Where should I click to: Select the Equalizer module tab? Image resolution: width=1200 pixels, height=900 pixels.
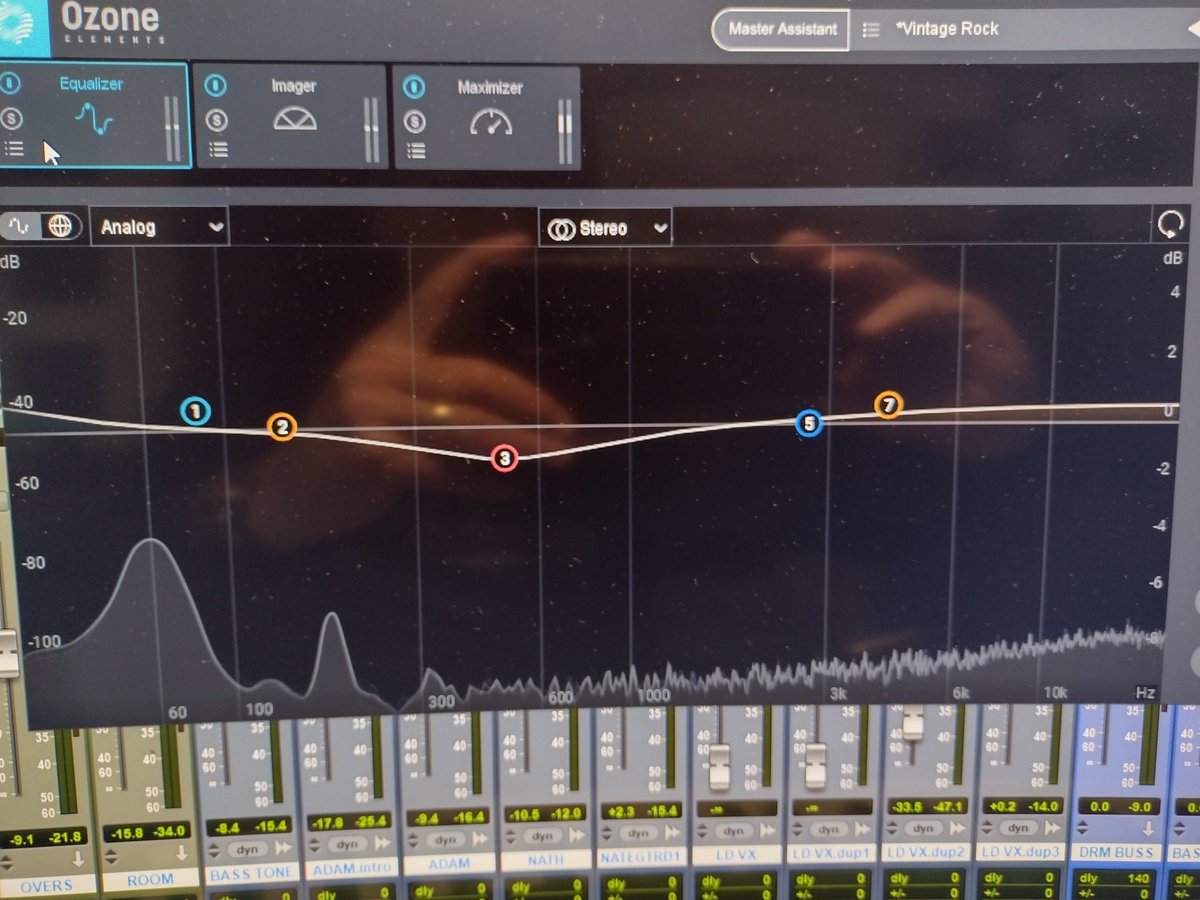[94, 114]
